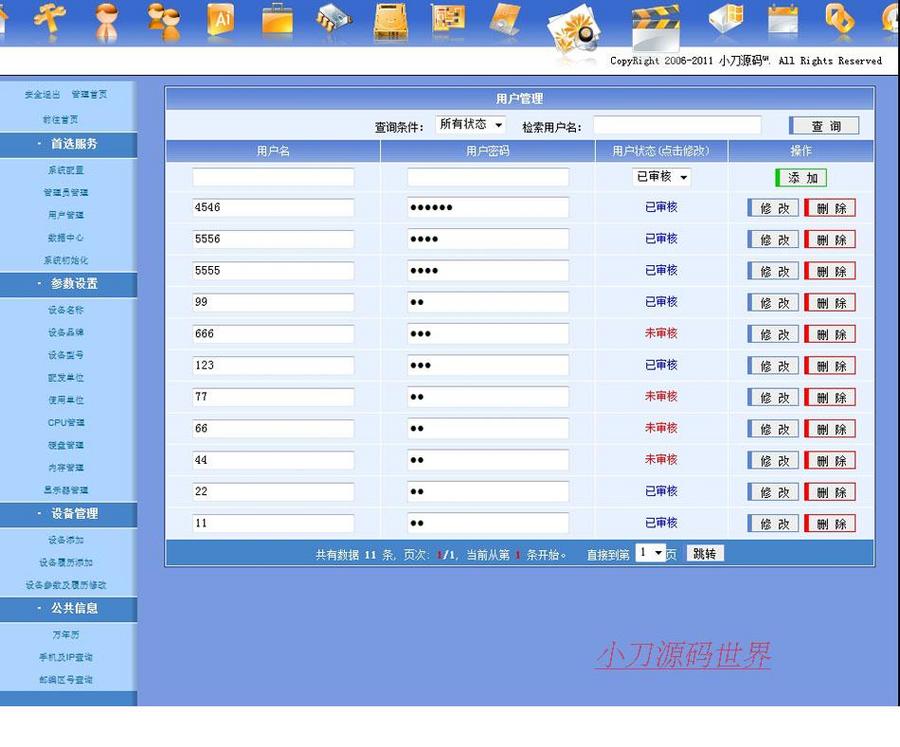Open 用户管理 from the sidebar menu
This screenshot has width=900, height=747.
(68, 213)
